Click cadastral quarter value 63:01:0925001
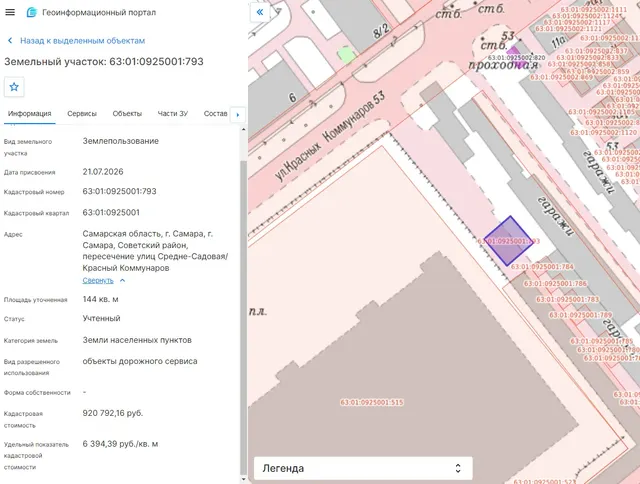Image resolution: width=640 pixels, height=484 pixels. (x=111, y=213)
